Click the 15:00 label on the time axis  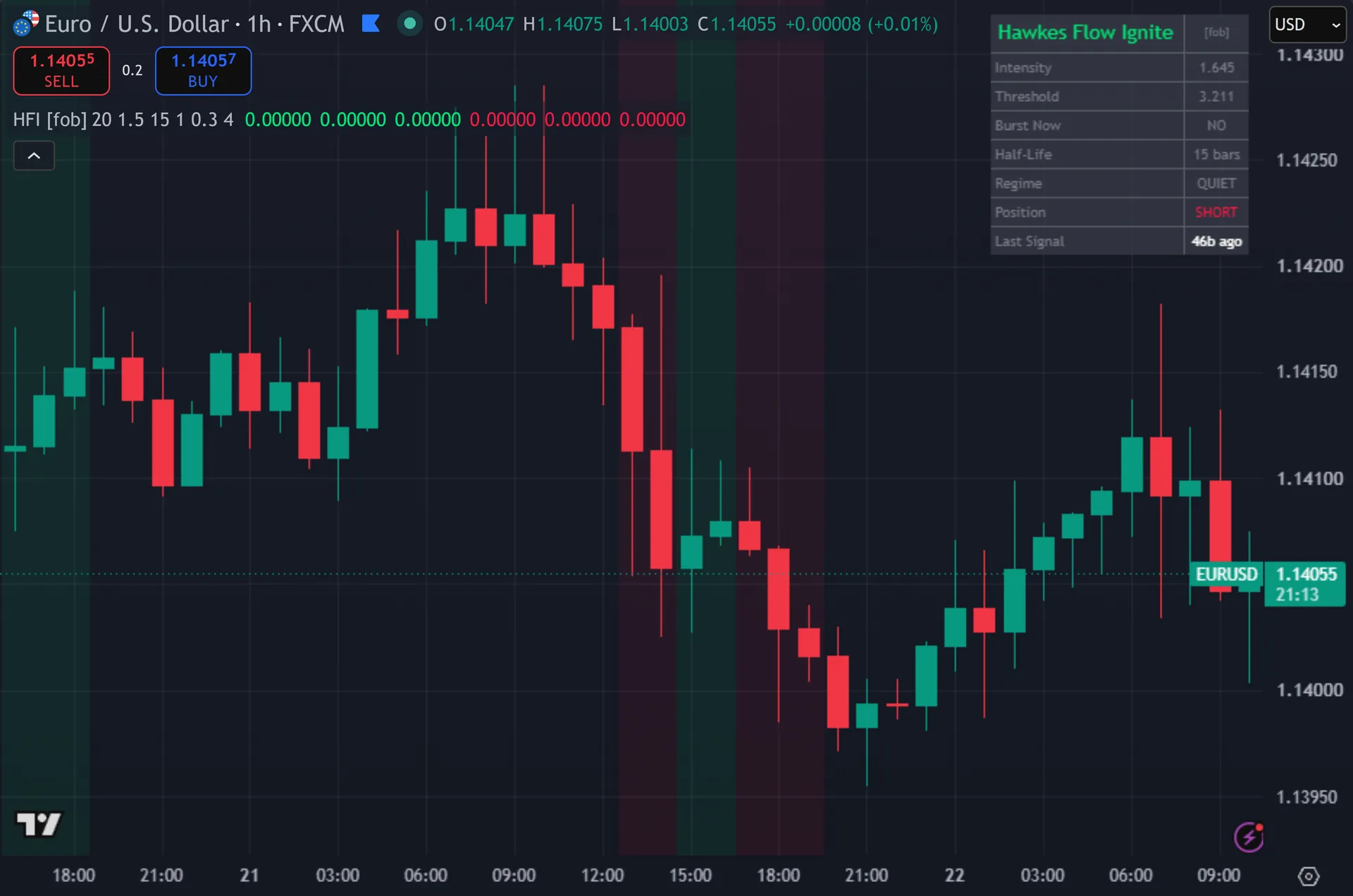pos(691,875)
